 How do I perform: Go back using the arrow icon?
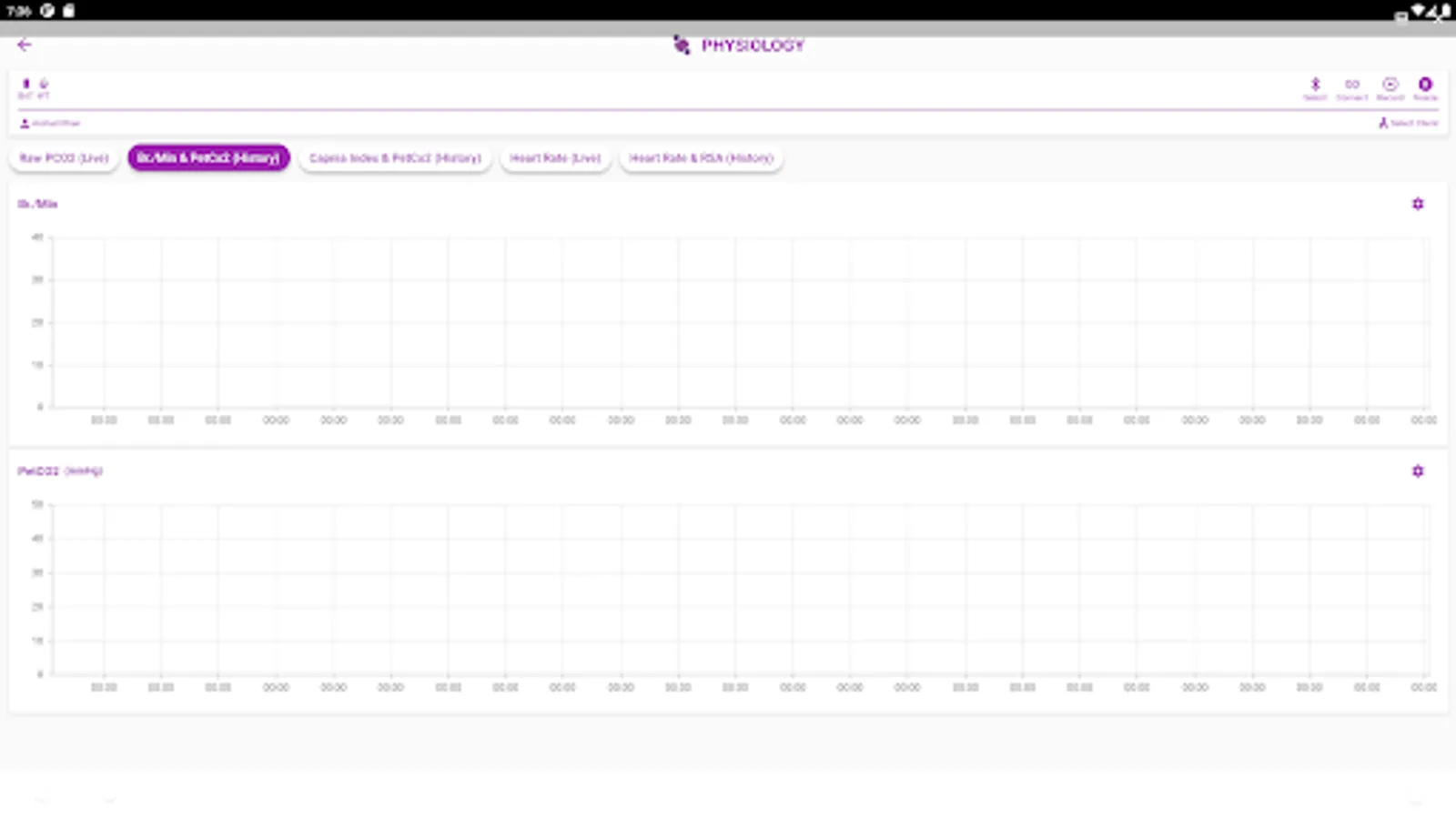[25, 45]
